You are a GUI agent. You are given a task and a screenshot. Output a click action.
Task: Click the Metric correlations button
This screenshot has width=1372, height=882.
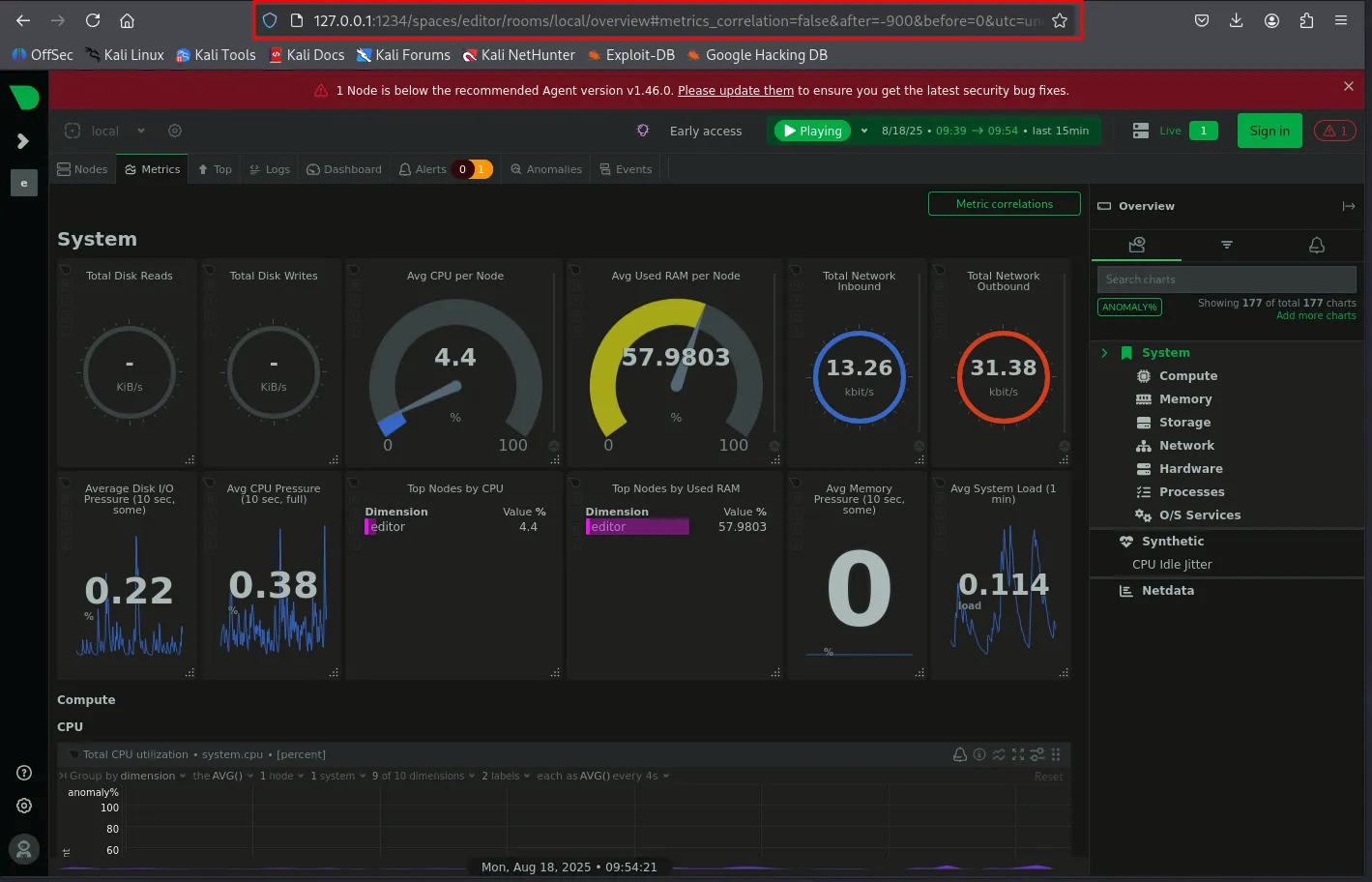(x=1005, y=204)
